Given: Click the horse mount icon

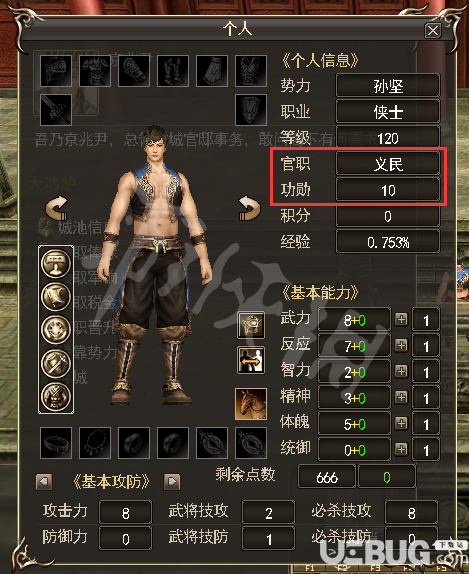Looking at the screenshot, I should pos(251,404).
